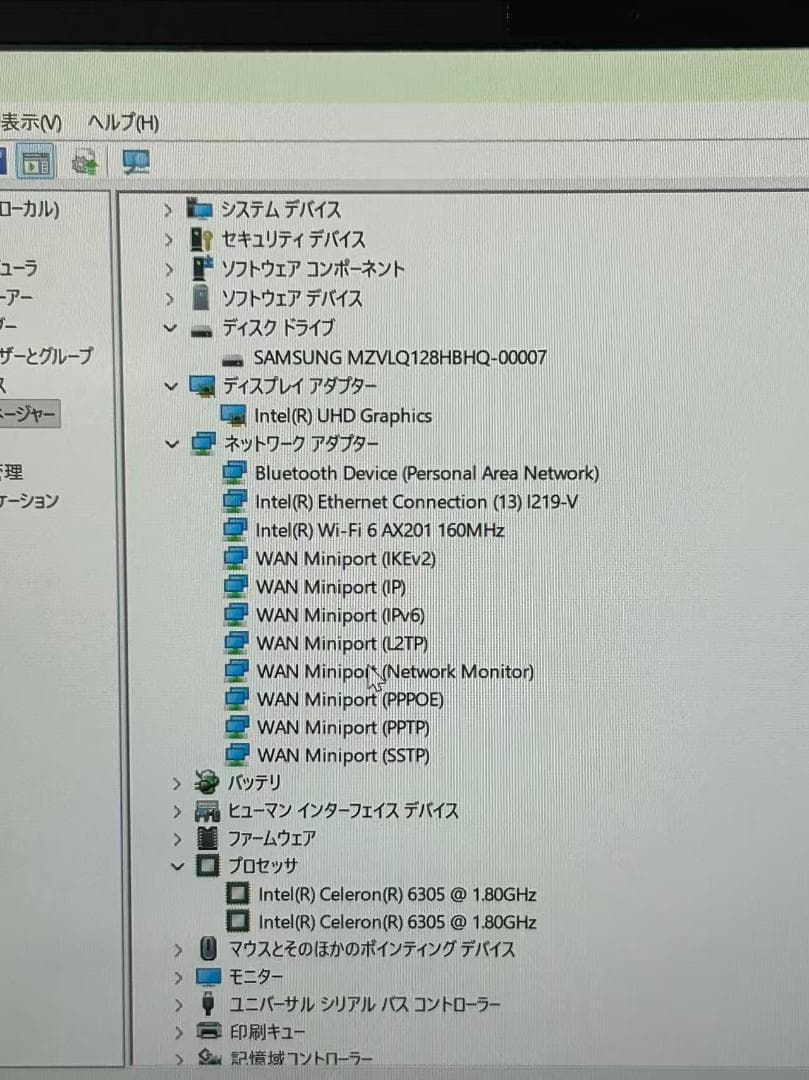Click the ソフトウェア コンポーネント icon
The width and height of the screenshot is (809, 1080).
202,269
